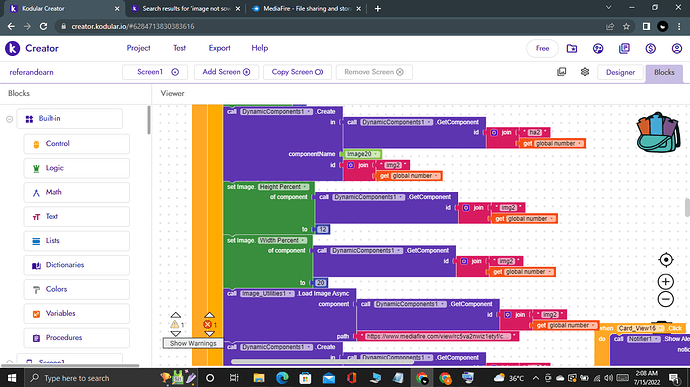Edit the mediafire path text block

pyautogui.click(x=438, y=336)
